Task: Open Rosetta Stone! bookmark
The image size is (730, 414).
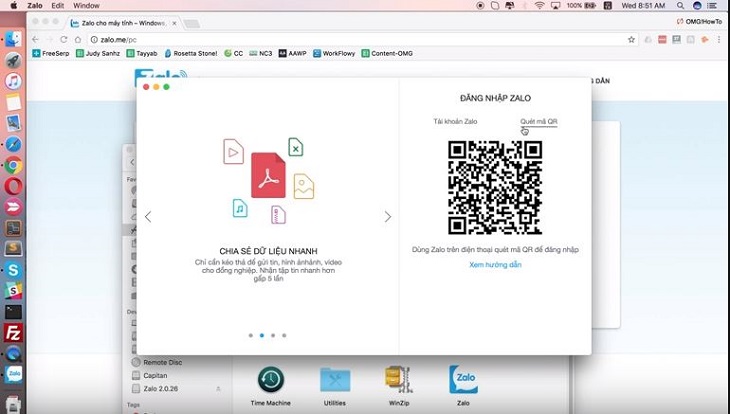Action: click(x=191, y=54)
